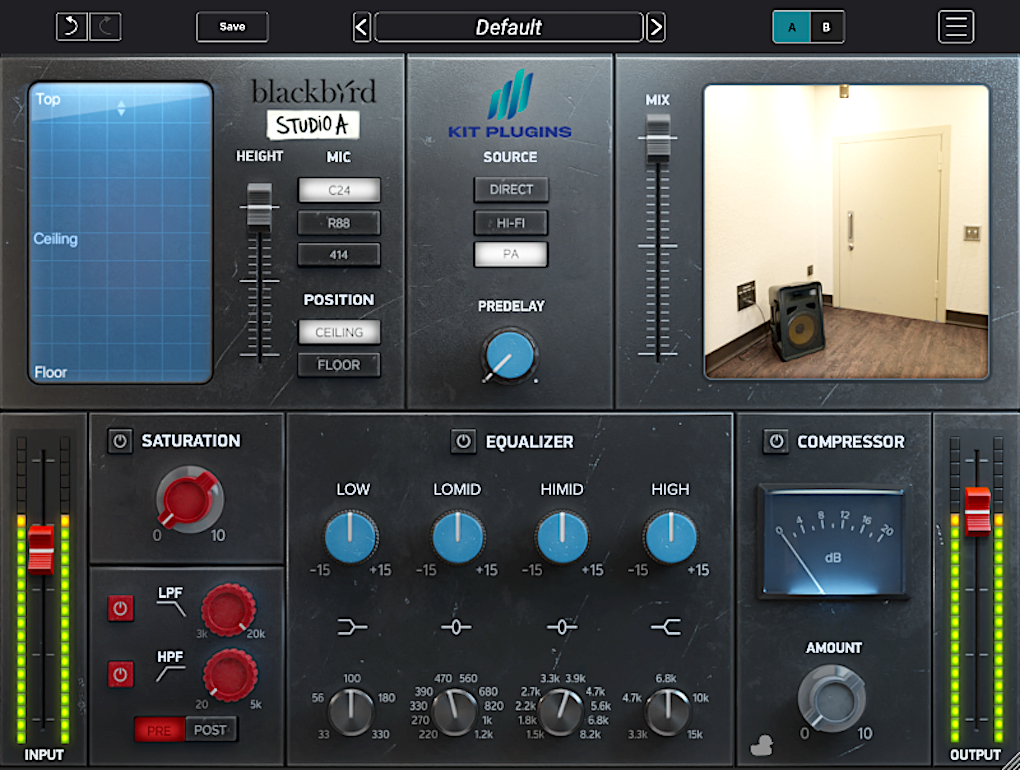Viewport: 1020px width, 770px height.
Task: Select the Floor mic position
Action: tap(339, 365)
